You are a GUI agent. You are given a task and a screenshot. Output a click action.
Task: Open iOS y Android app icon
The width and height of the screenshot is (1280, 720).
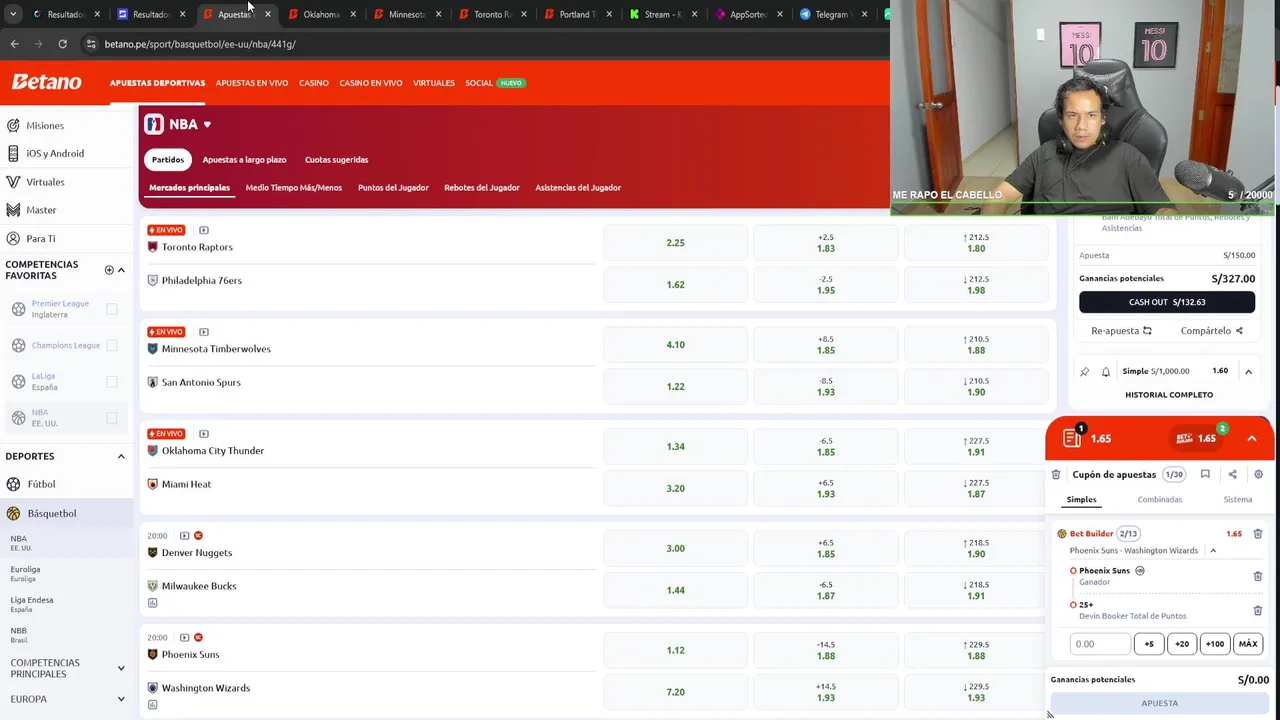pyautogui.click(x=13, y=154)
